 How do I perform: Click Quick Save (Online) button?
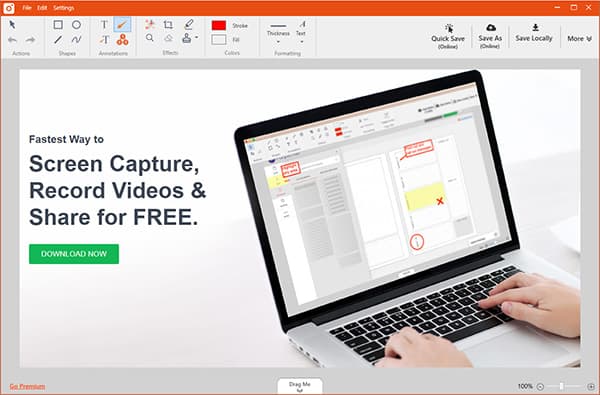pyautogui.click(x=448, y=37)
